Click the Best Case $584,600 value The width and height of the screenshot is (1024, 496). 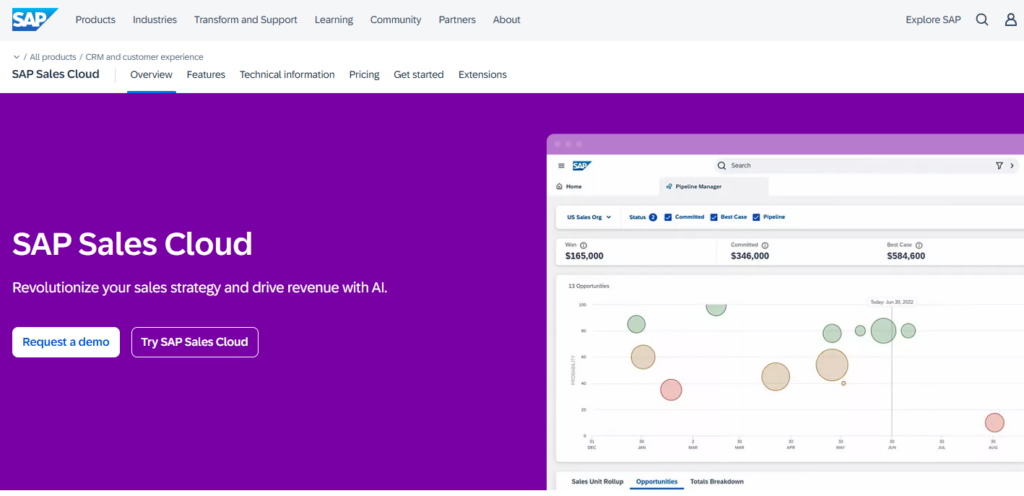[906, 256]
